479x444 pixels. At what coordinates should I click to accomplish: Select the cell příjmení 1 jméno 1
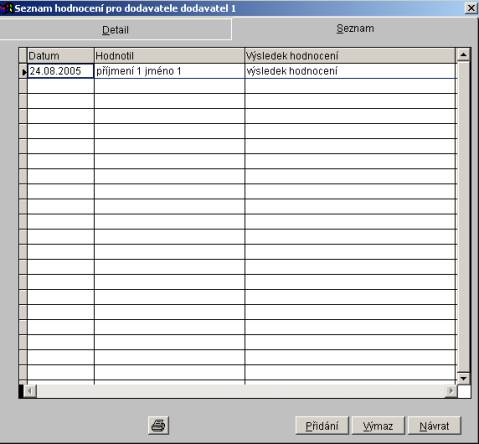[x=169, y=71]
